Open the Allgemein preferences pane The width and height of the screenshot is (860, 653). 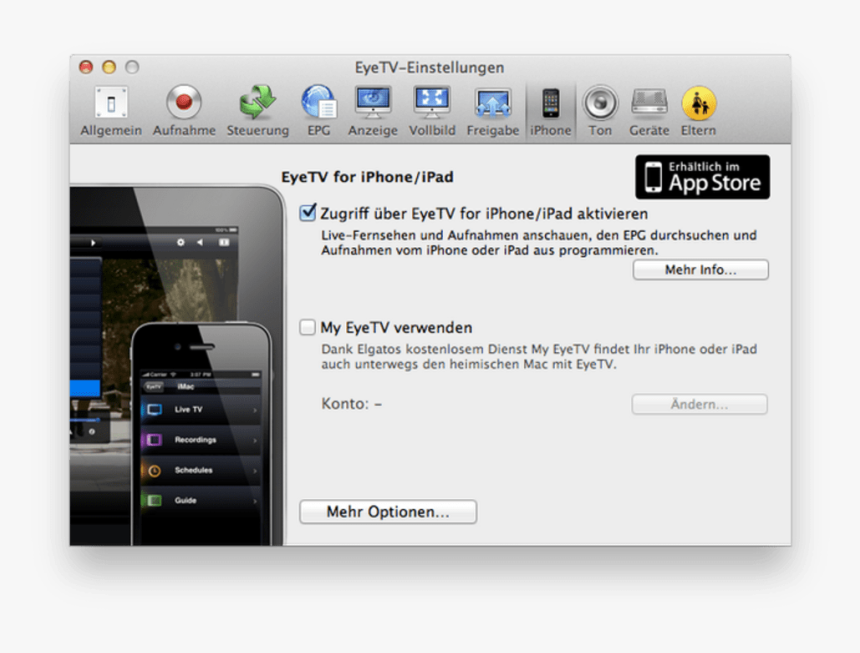click(111, 111)
